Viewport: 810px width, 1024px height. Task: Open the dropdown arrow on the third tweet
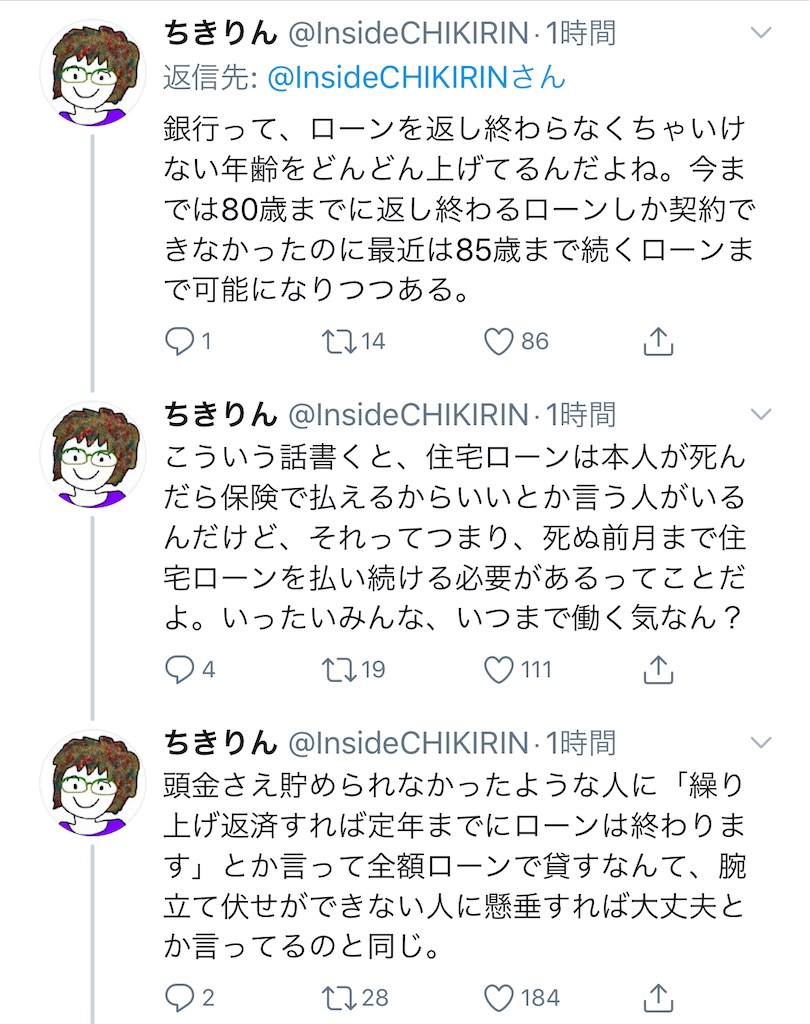click(x=762, y=742)
